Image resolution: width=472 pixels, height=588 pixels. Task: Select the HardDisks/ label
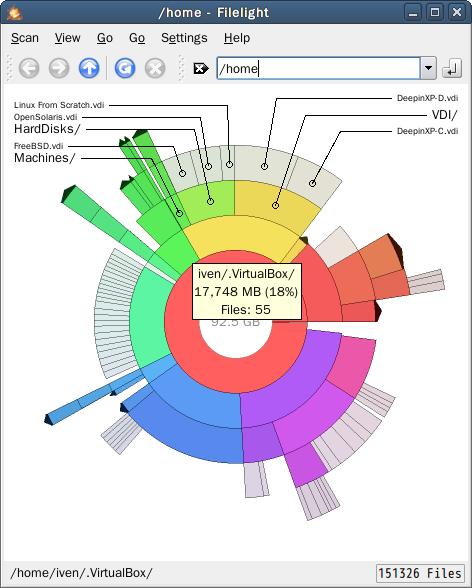[x=47, y=129]
